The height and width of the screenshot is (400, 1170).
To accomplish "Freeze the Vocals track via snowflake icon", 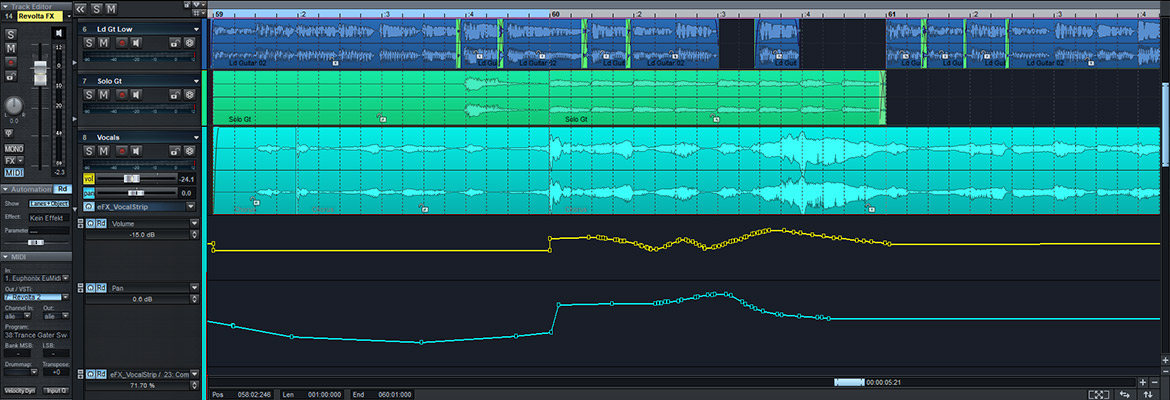I will pyautogui.click(x=190, y=151).
